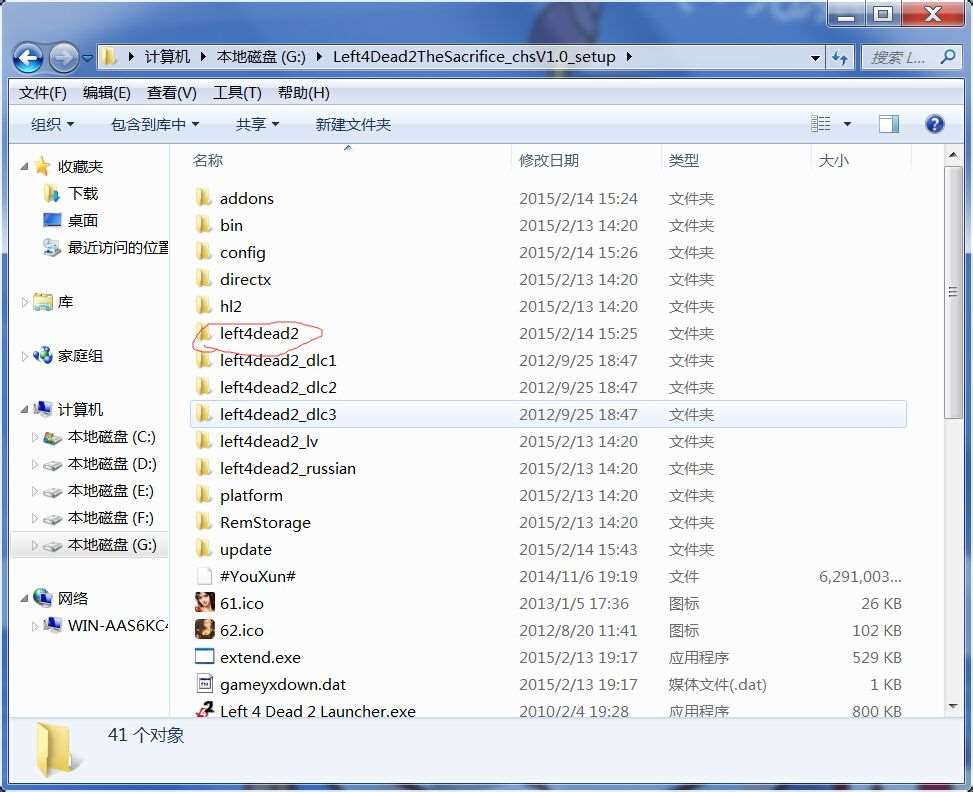Select the left4dead2_dlc3 folder icon

tap(204, 414)
